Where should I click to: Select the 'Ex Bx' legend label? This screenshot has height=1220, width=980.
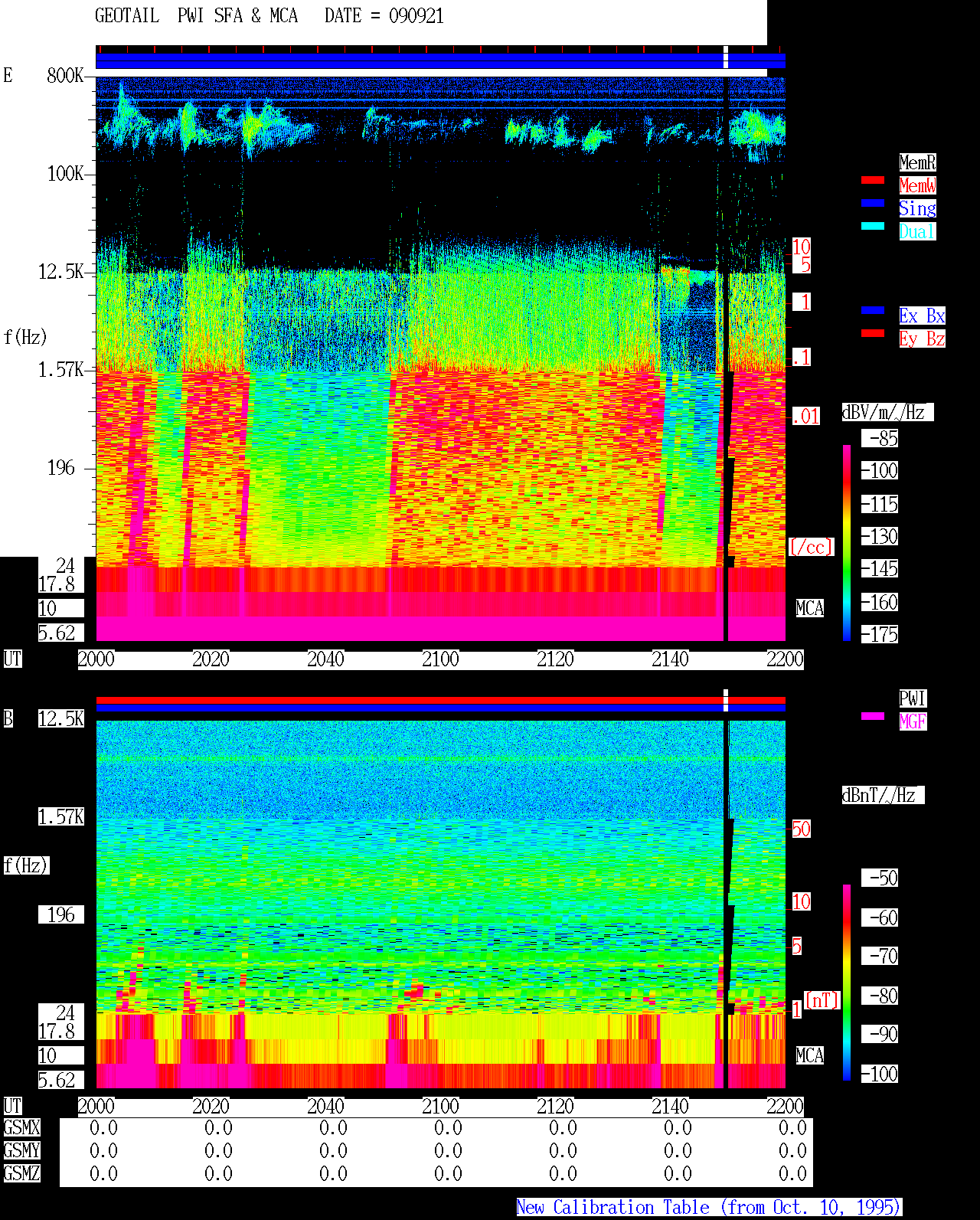[922, 316]
